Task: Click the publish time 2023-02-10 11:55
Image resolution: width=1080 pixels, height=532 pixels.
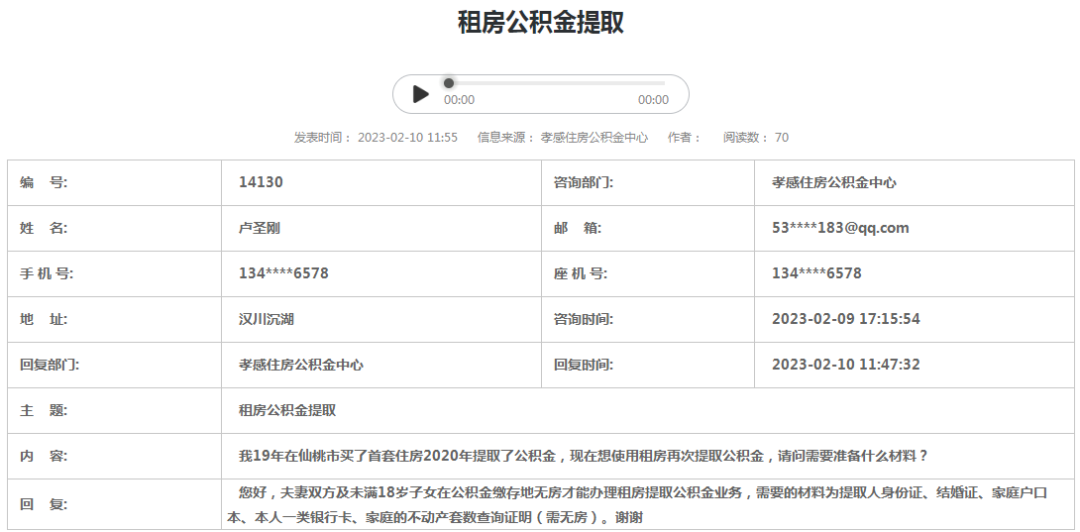Action: click(407, 137)
